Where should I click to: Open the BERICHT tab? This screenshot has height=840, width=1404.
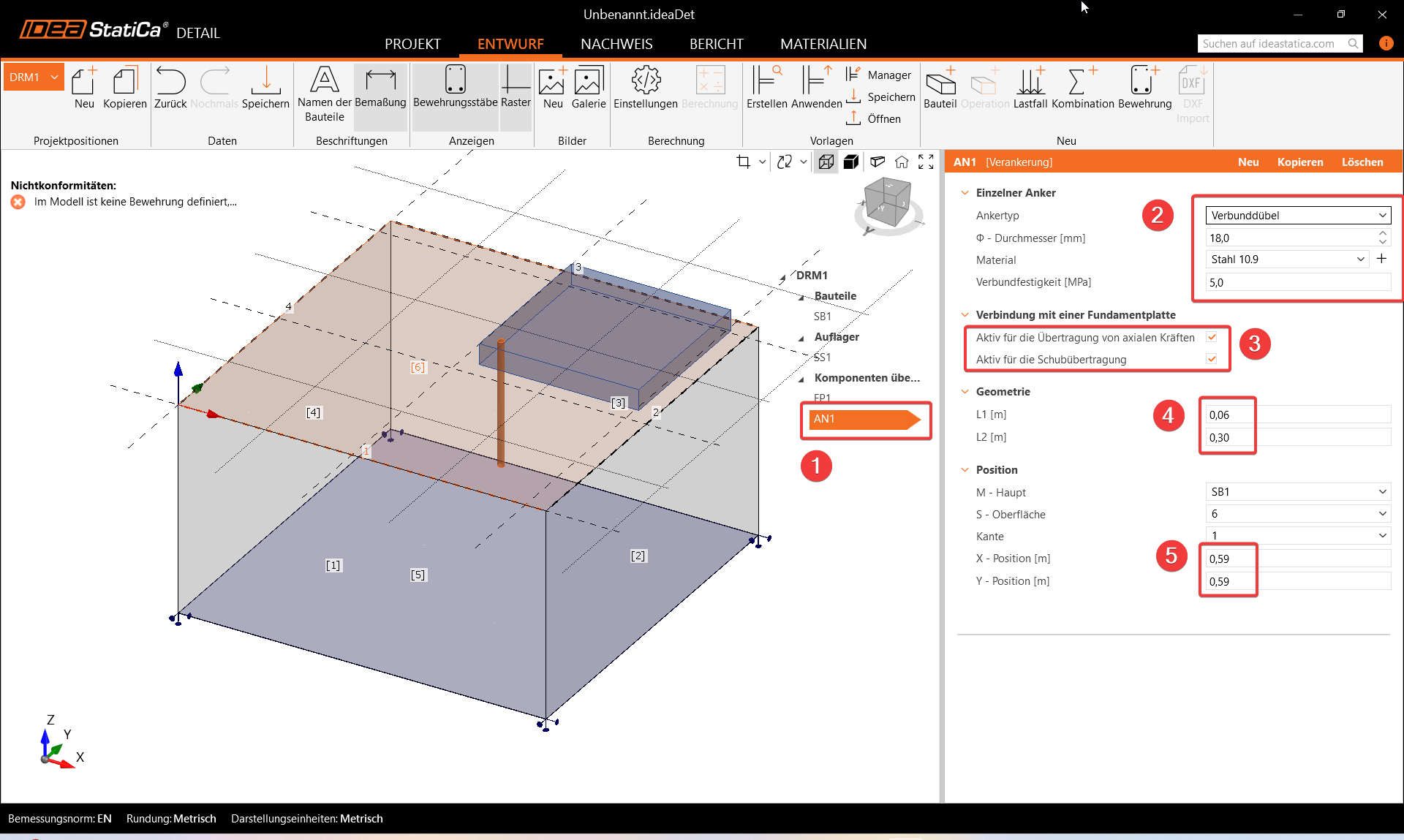[716, 44]
